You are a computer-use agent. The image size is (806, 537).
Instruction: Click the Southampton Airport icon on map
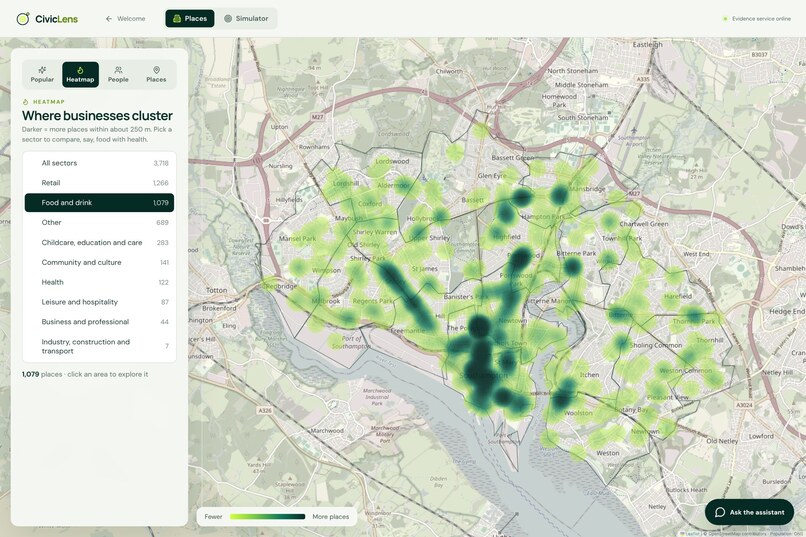(x=634, y=131)
